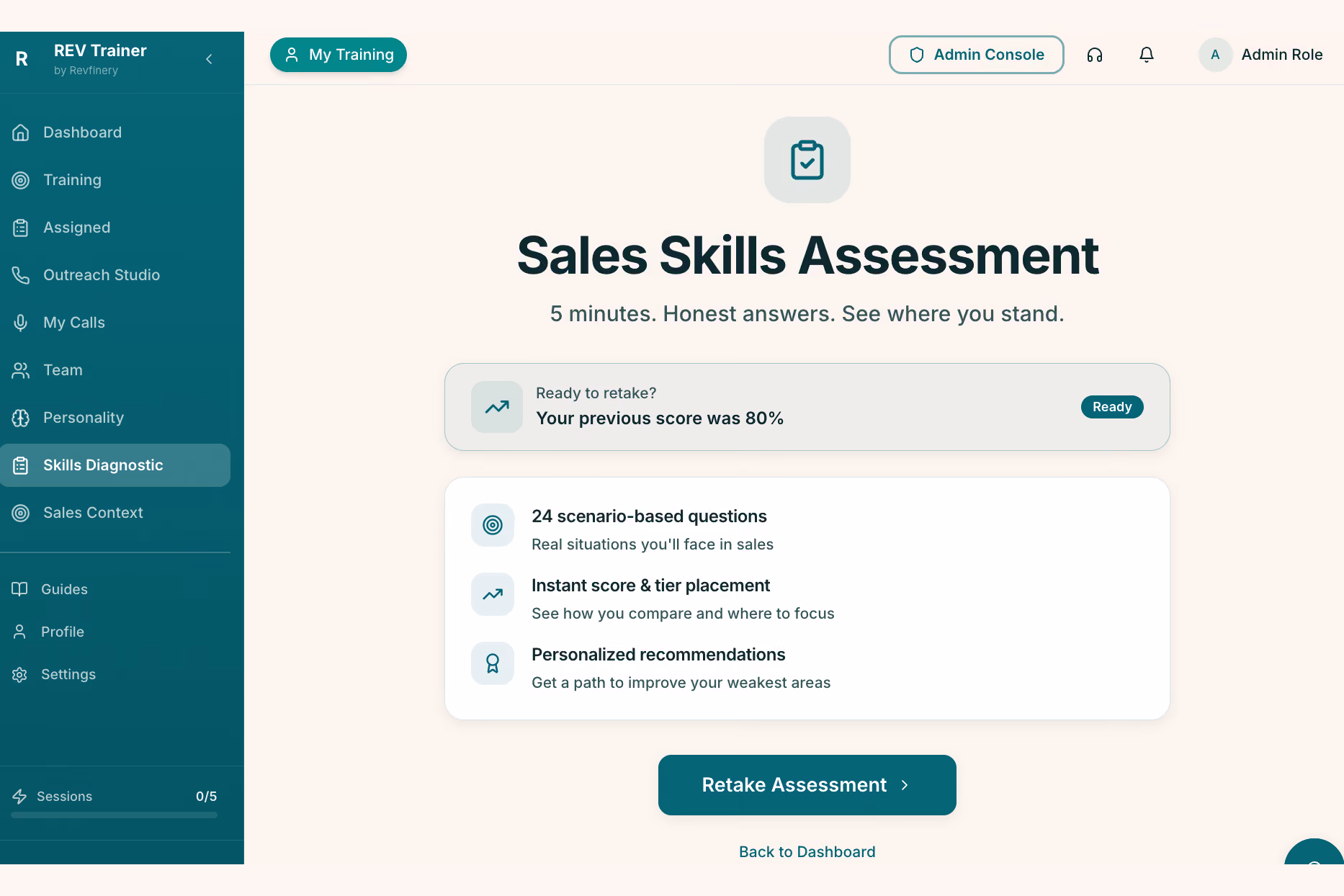The image size is (1344, 896).
Task: Open Settings
Action: click(x=115, y=674)
